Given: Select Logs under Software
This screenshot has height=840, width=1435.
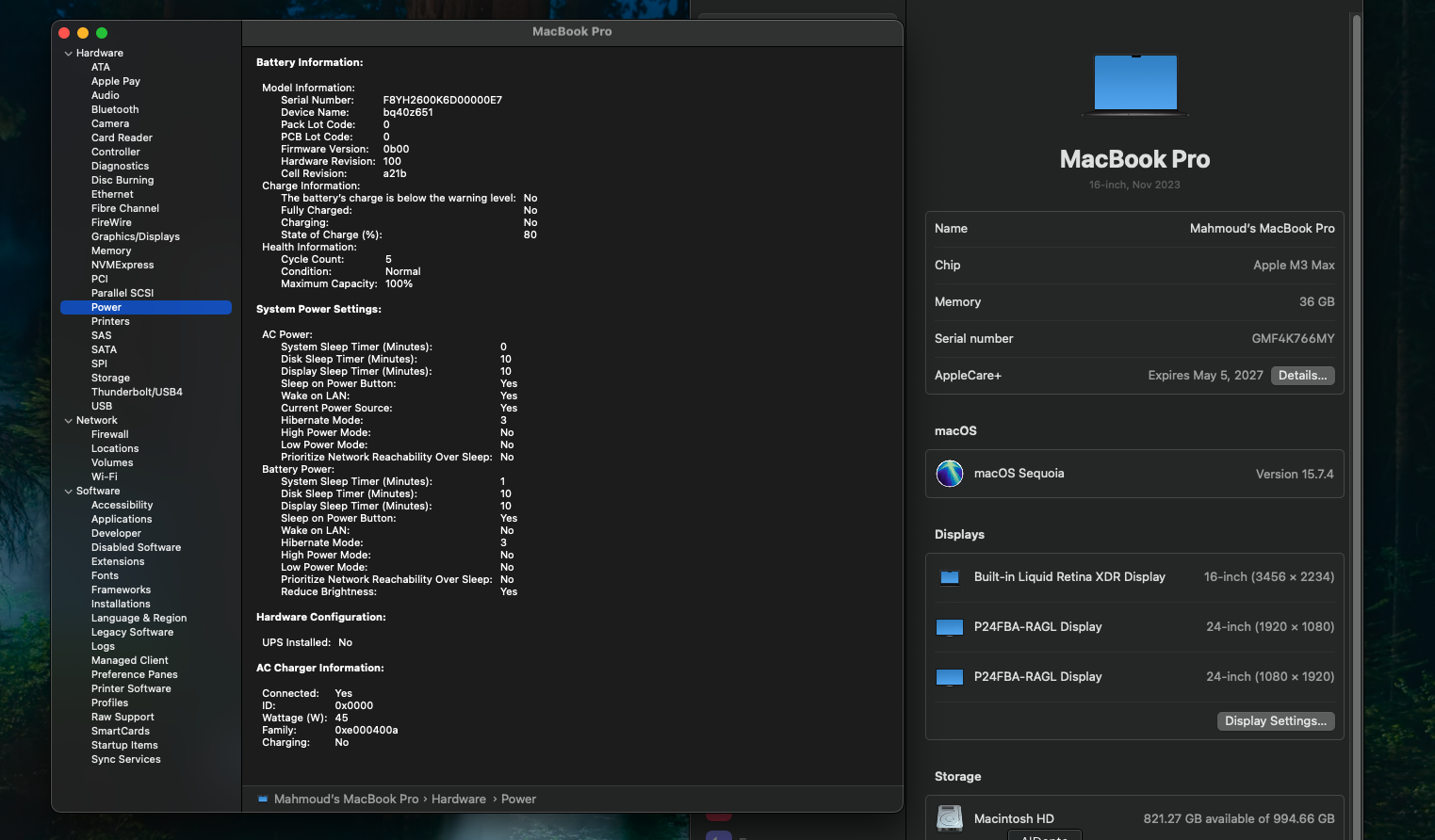Looking at the screenshot, I should tap(103, 647).
